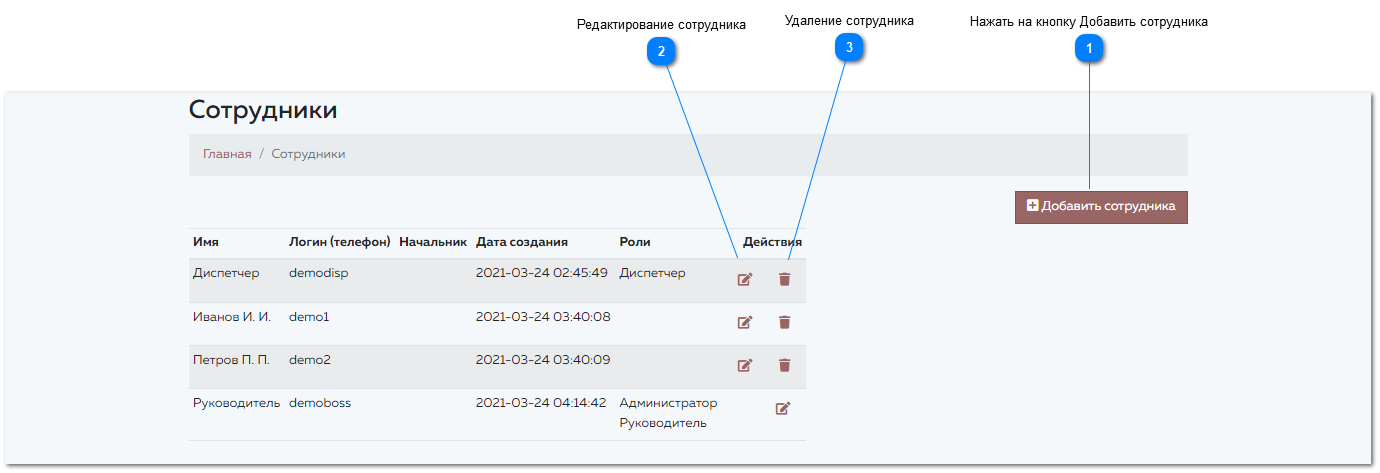
Task: Select the demo1 login cell
Action: (309, 317)
